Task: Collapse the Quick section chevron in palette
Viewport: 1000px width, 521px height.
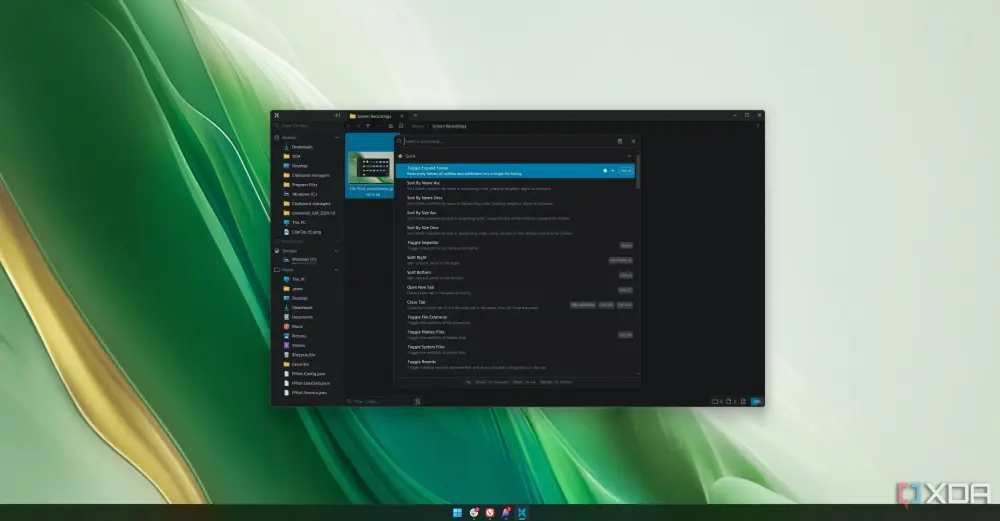Action: pyautogui.click(x=629, y=156)
